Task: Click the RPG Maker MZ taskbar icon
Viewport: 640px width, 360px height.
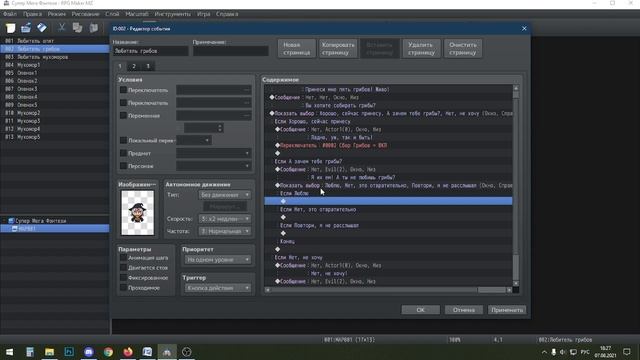Action: pos(167,352)
